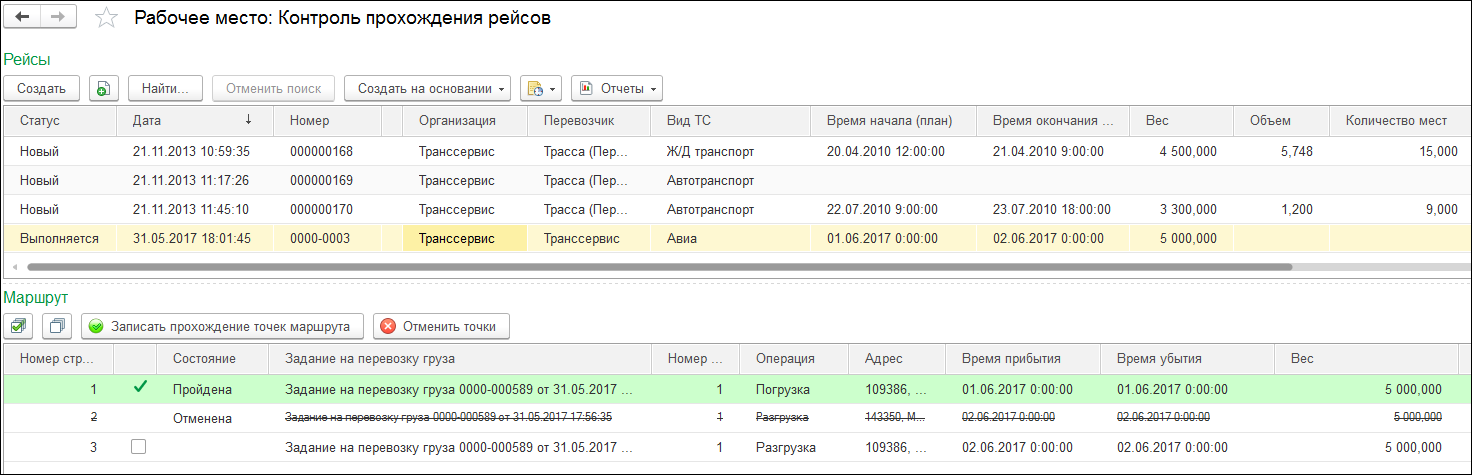Screen dimensions: 1472x475
Task: Click the check all route points icon
Action: [x=19, y=326]
